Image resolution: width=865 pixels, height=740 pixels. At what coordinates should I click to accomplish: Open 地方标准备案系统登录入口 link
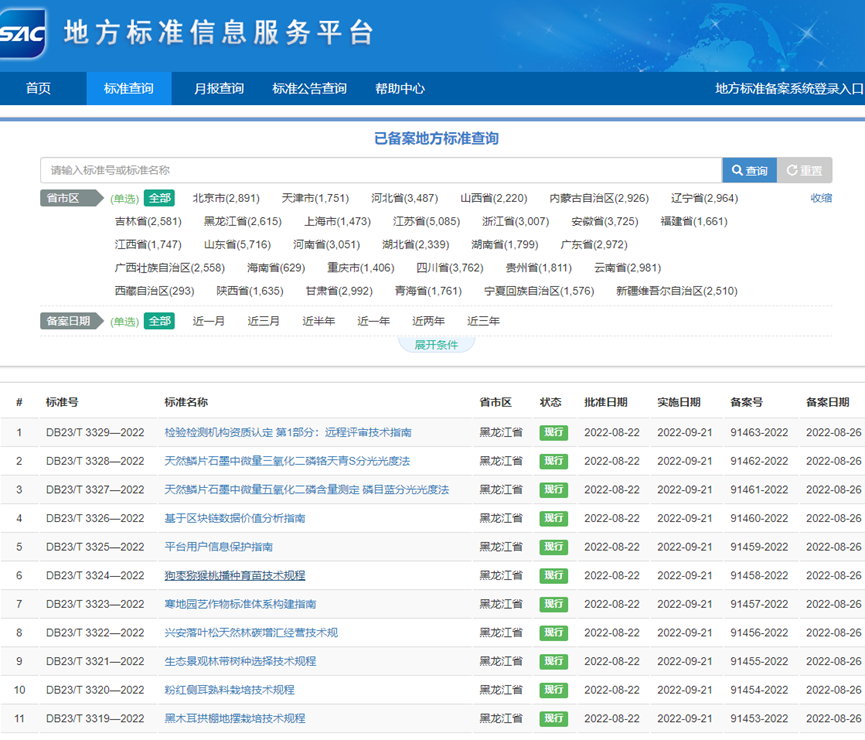(x=789, y=88)
